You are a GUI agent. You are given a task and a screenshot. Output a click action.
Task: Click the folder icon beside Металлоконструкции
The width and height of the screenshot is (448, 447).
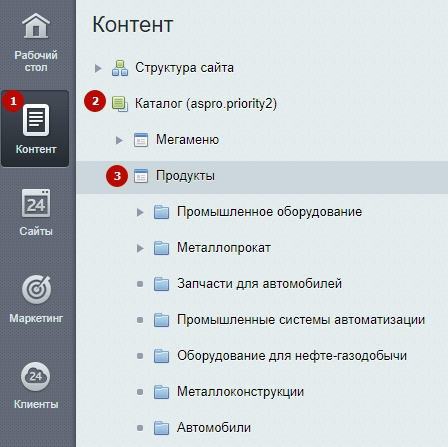click(x=162, y=392)
